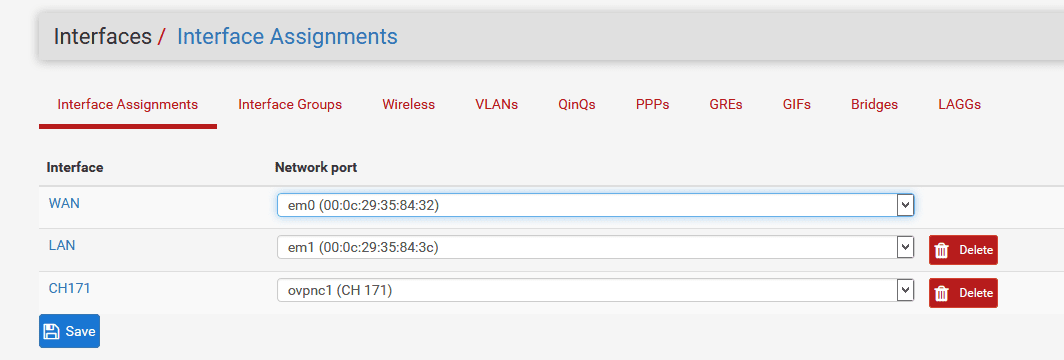Switch to the Wireless tab
The height and width of the screenshot is (360, 1064).
[x=408, y=105]
